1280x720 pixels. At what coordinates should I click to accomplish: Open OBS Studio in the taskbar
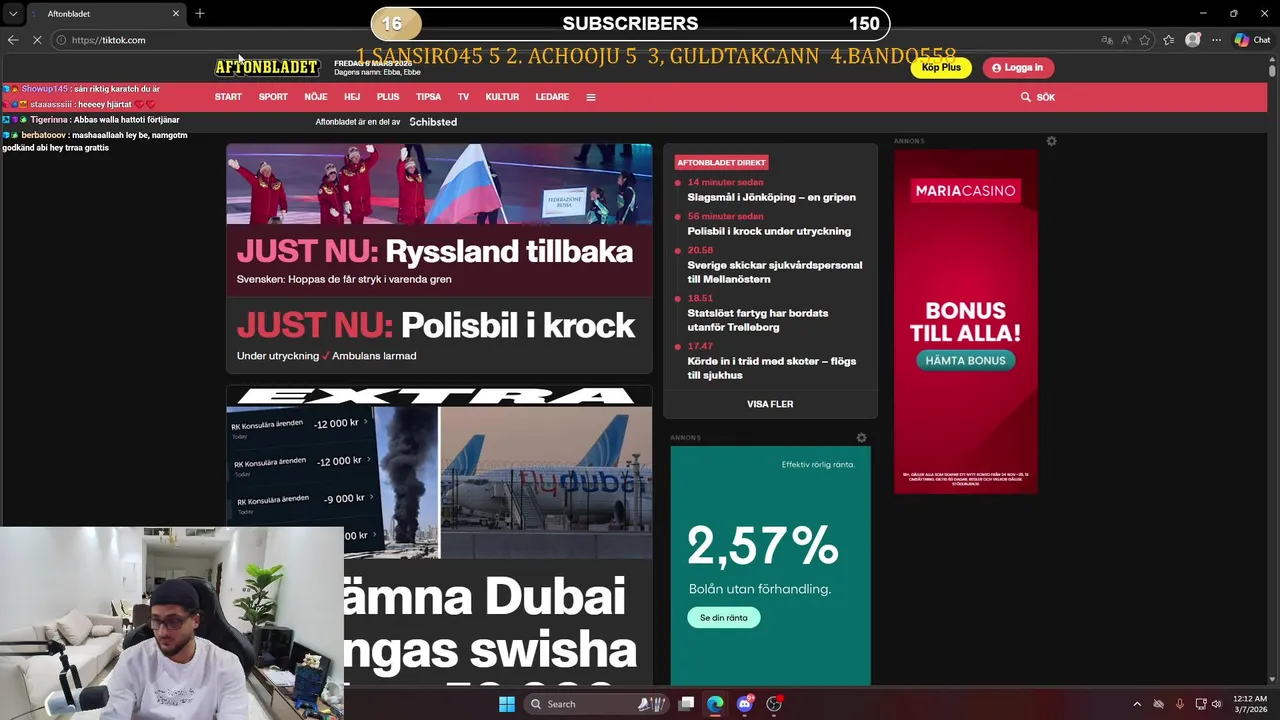click(774, 704)
